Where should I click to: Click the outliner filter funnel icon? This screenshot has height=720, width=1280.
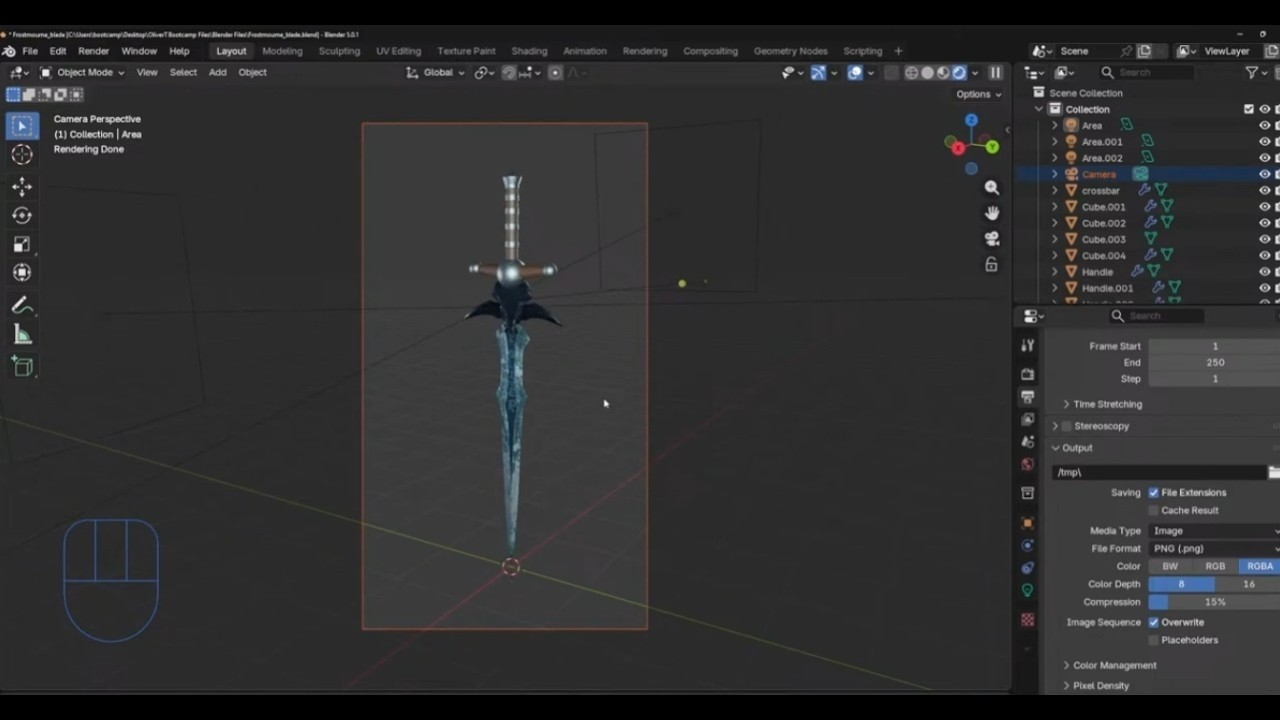pyautogui.click(x=1251, y=72)
